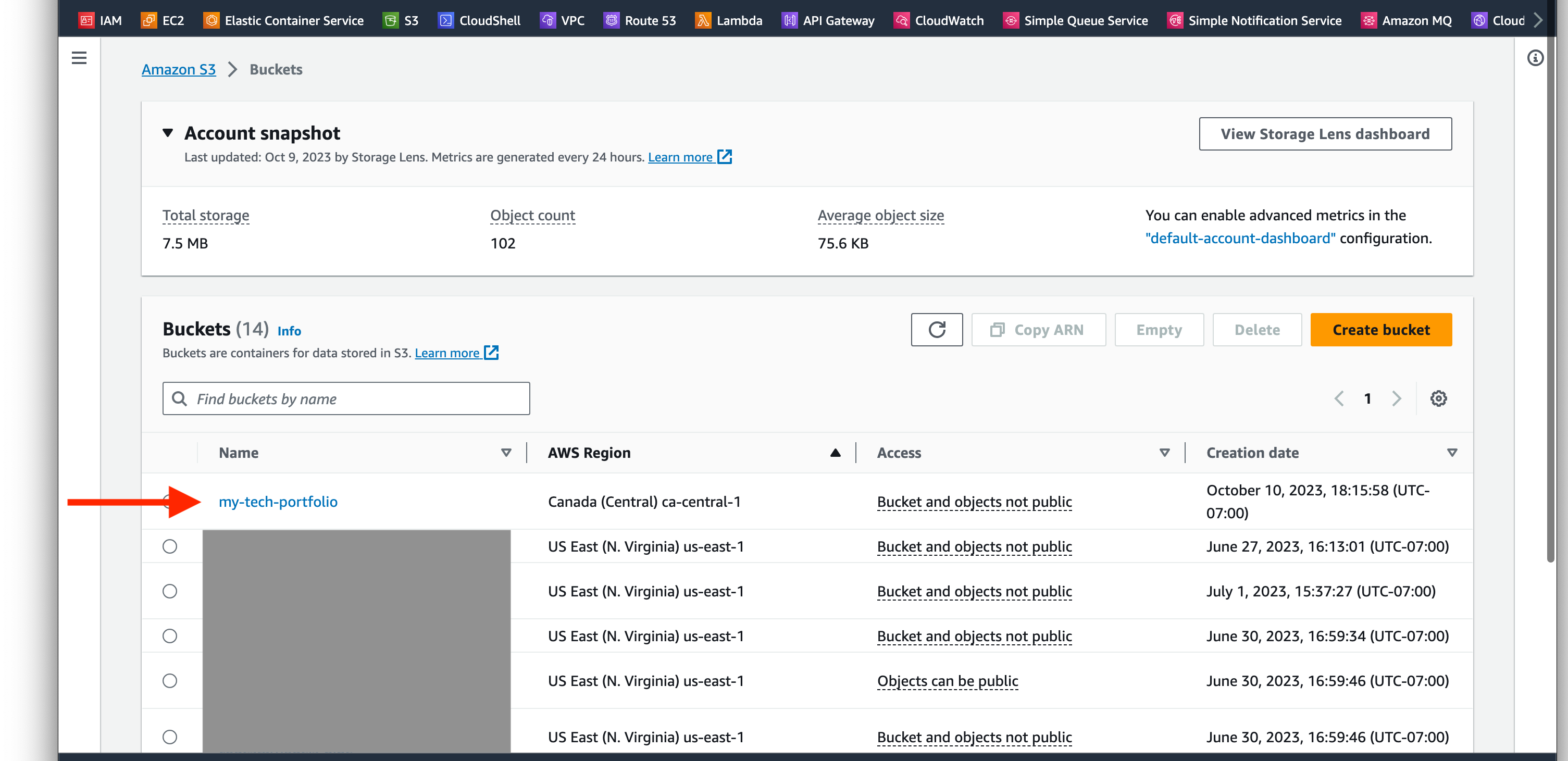The height and width of the screenshot is (761, 1568).
Task: Click the Empty button
Action: [x=1159, y=329]
